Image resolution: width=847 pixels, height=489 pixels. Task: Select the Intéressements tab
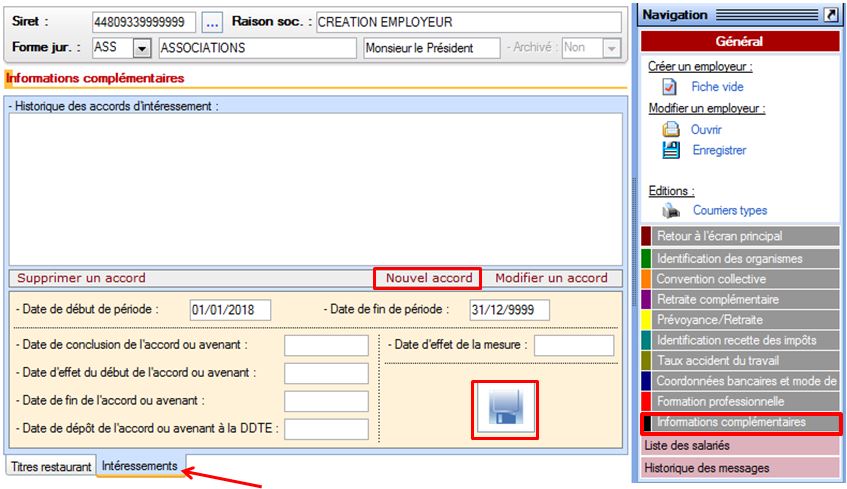pos(140,466)
